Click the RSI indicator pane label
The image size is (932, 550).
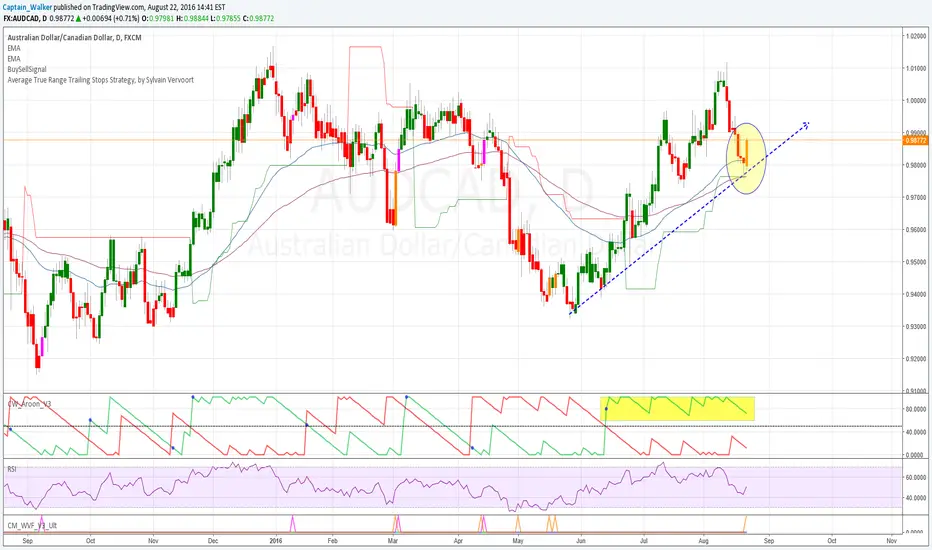(12, 469)
